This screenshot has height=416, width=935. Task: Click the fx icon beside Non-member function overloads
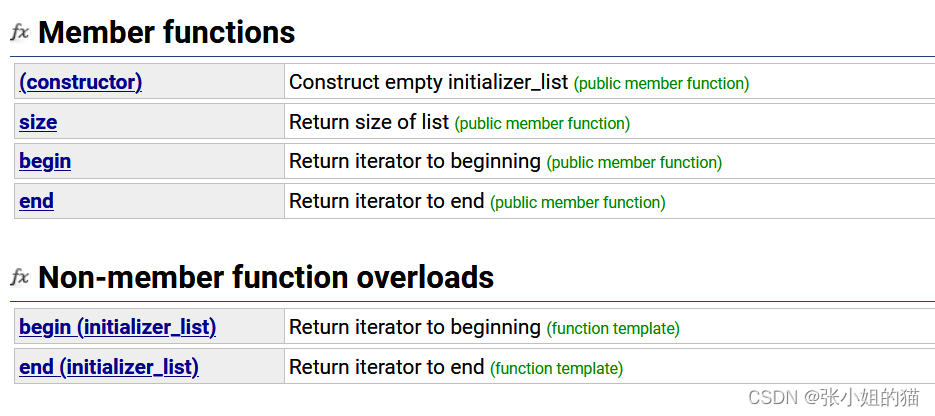pyautogui.click(x=20, y=277)
